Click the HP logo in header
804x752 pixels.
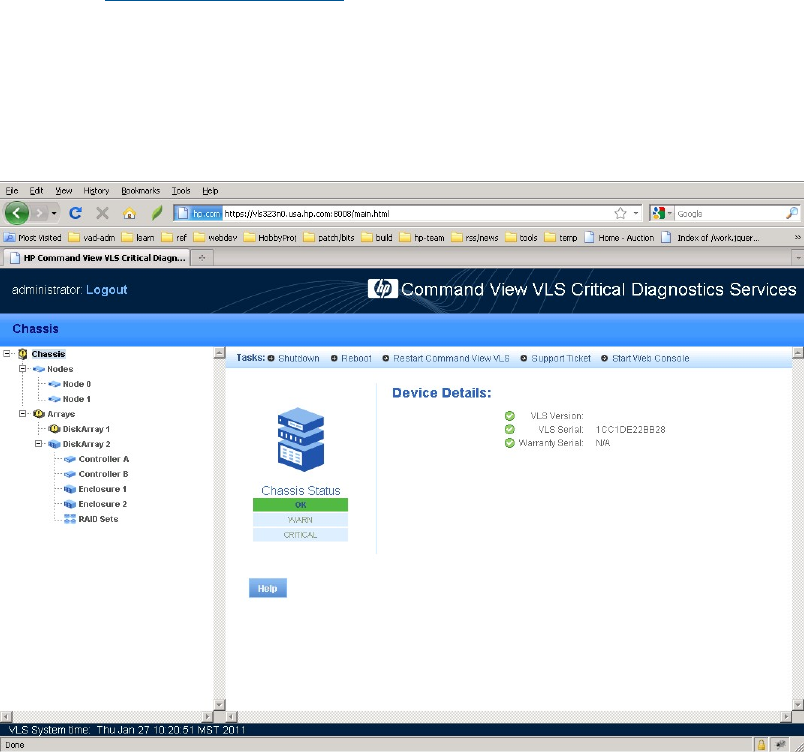pyautogui.click(x=383, y=289)
